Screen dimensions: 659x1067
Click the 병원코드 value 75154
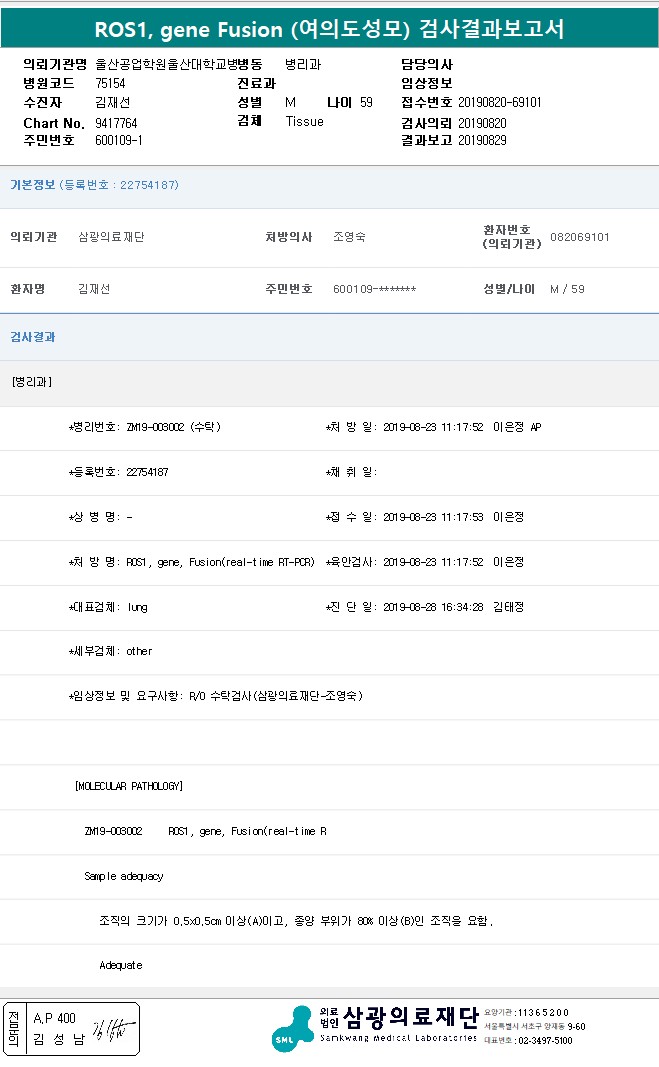pos(110,84)
